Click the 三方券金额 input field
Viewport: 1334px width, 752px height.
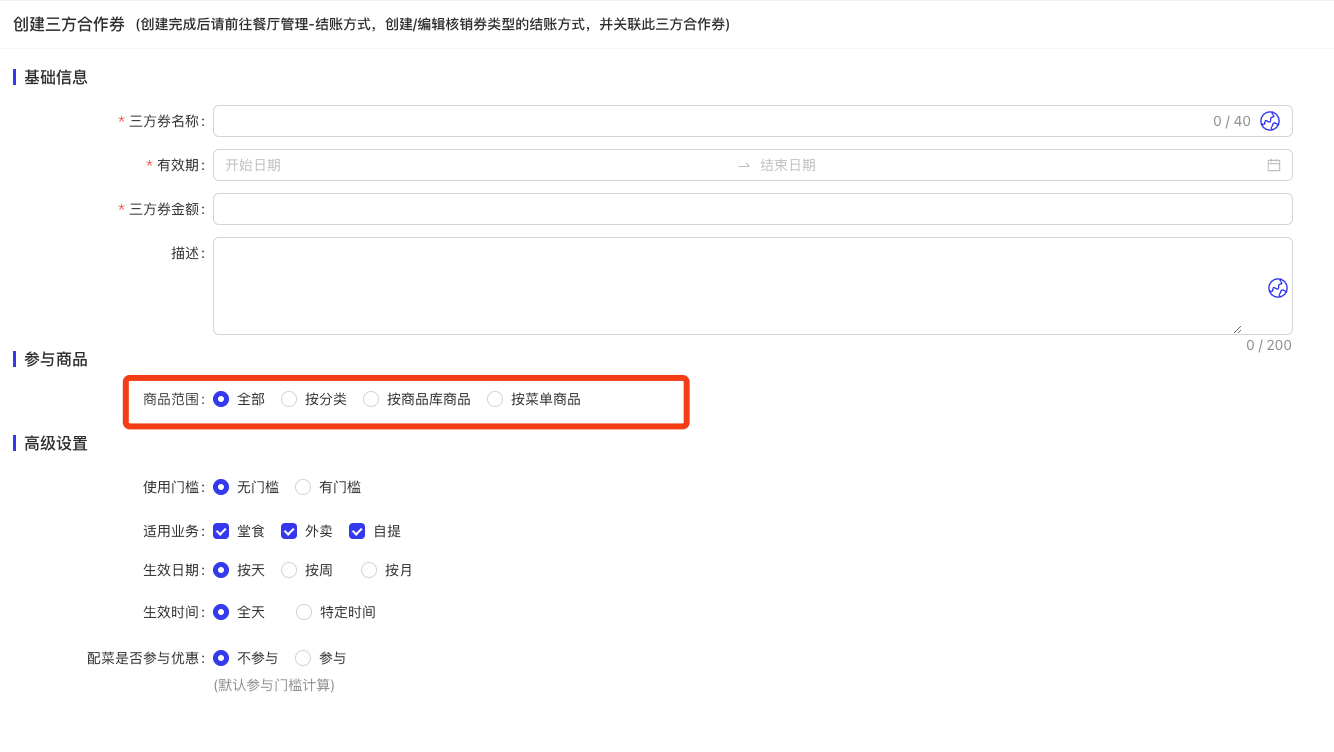point(752,209)
